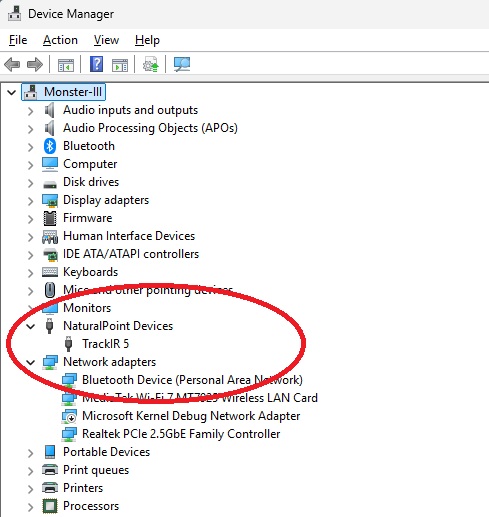
Task: Click the Print queues printer icon
Action: [50, 470]
